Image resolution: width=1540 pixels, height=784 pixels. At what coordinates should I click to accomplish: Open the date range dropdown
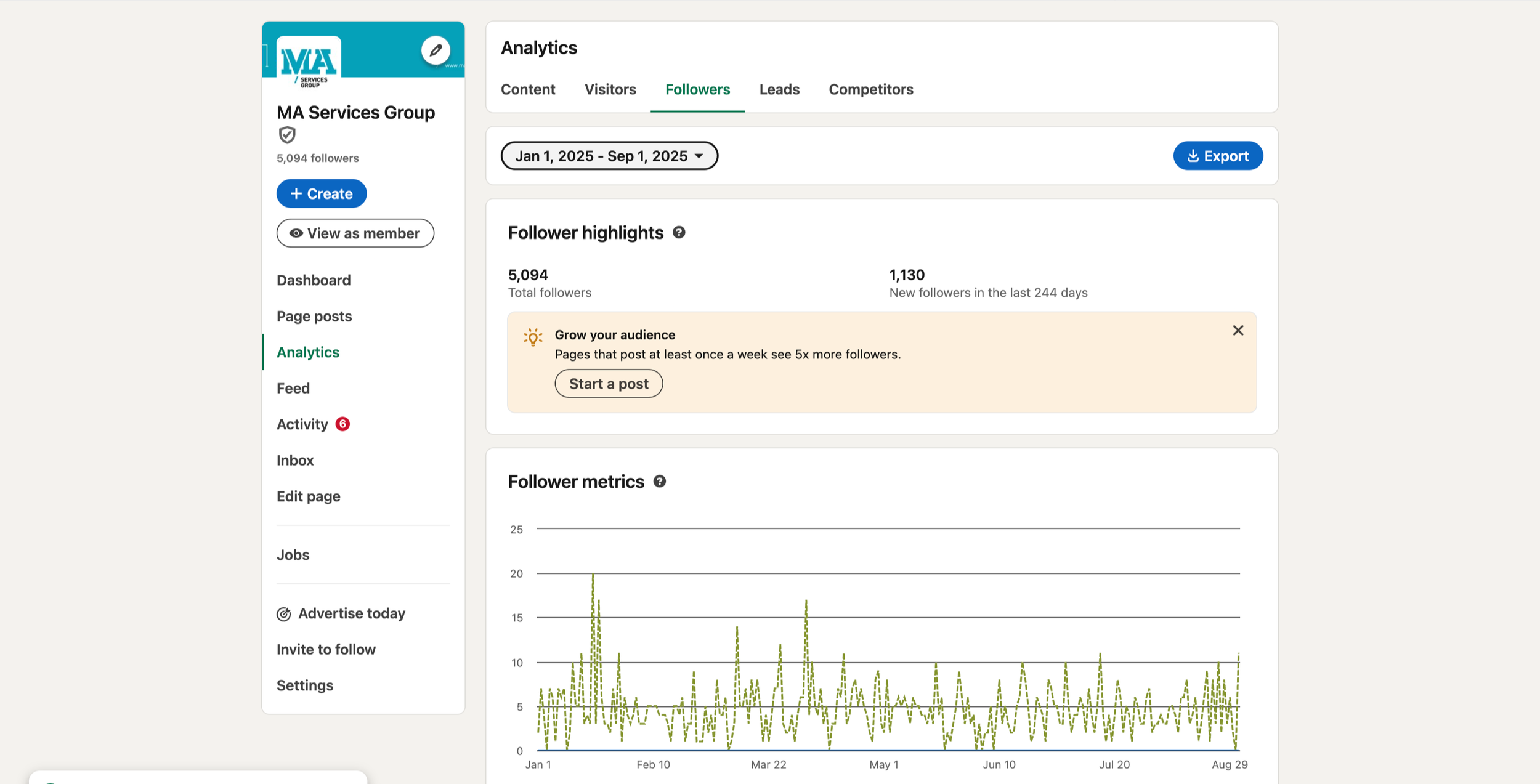609,156
